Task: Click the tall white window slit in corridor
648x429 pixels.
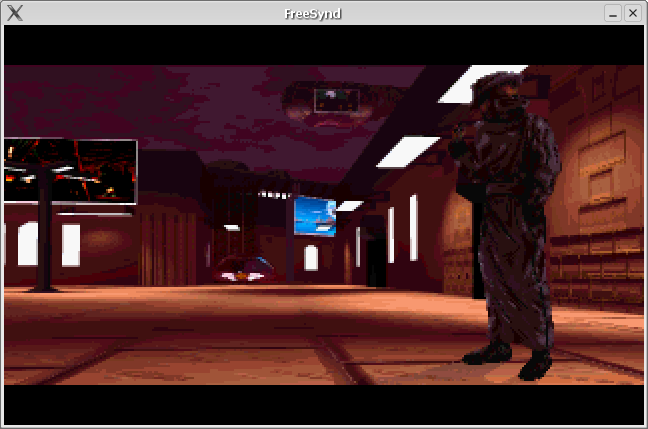Action: click(x=414, y=227)
